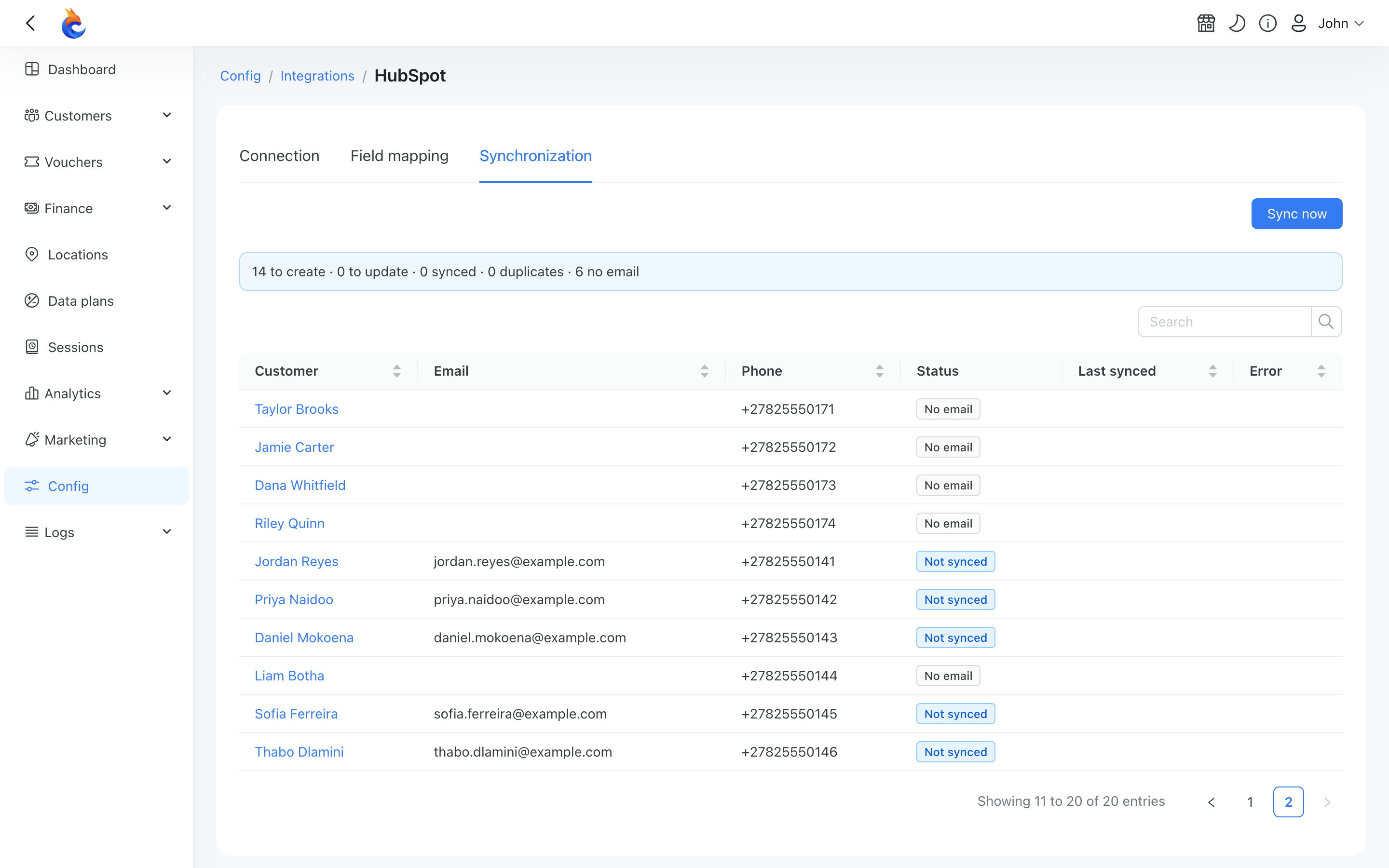Open Data plans in the sidebar

coord(96,301)
